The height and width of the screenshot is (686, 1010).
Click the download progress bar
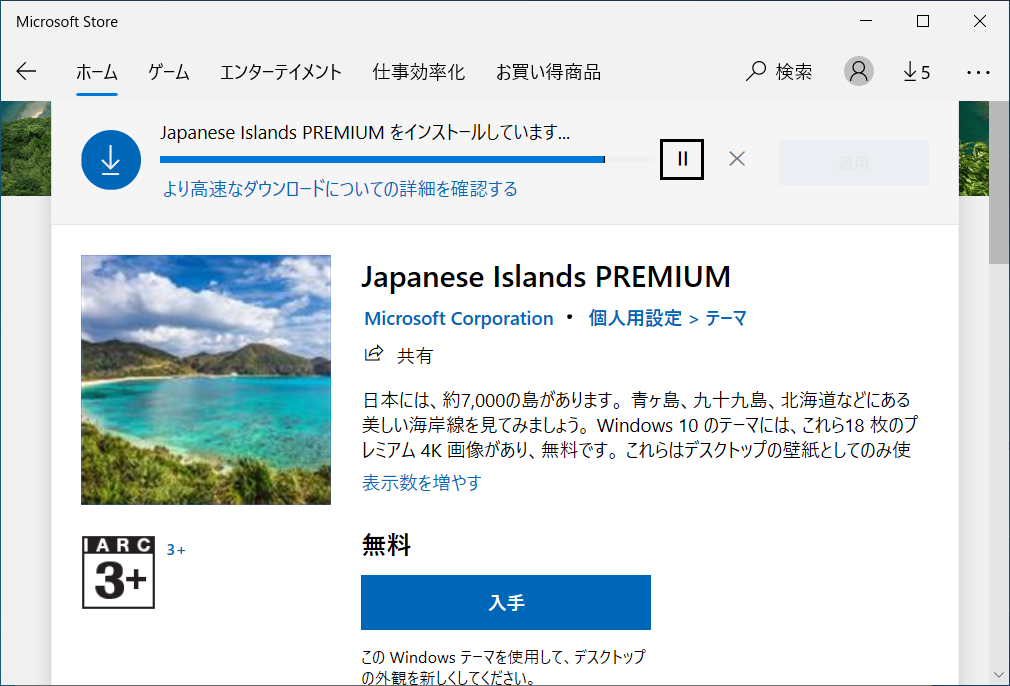tap(407, 159)
